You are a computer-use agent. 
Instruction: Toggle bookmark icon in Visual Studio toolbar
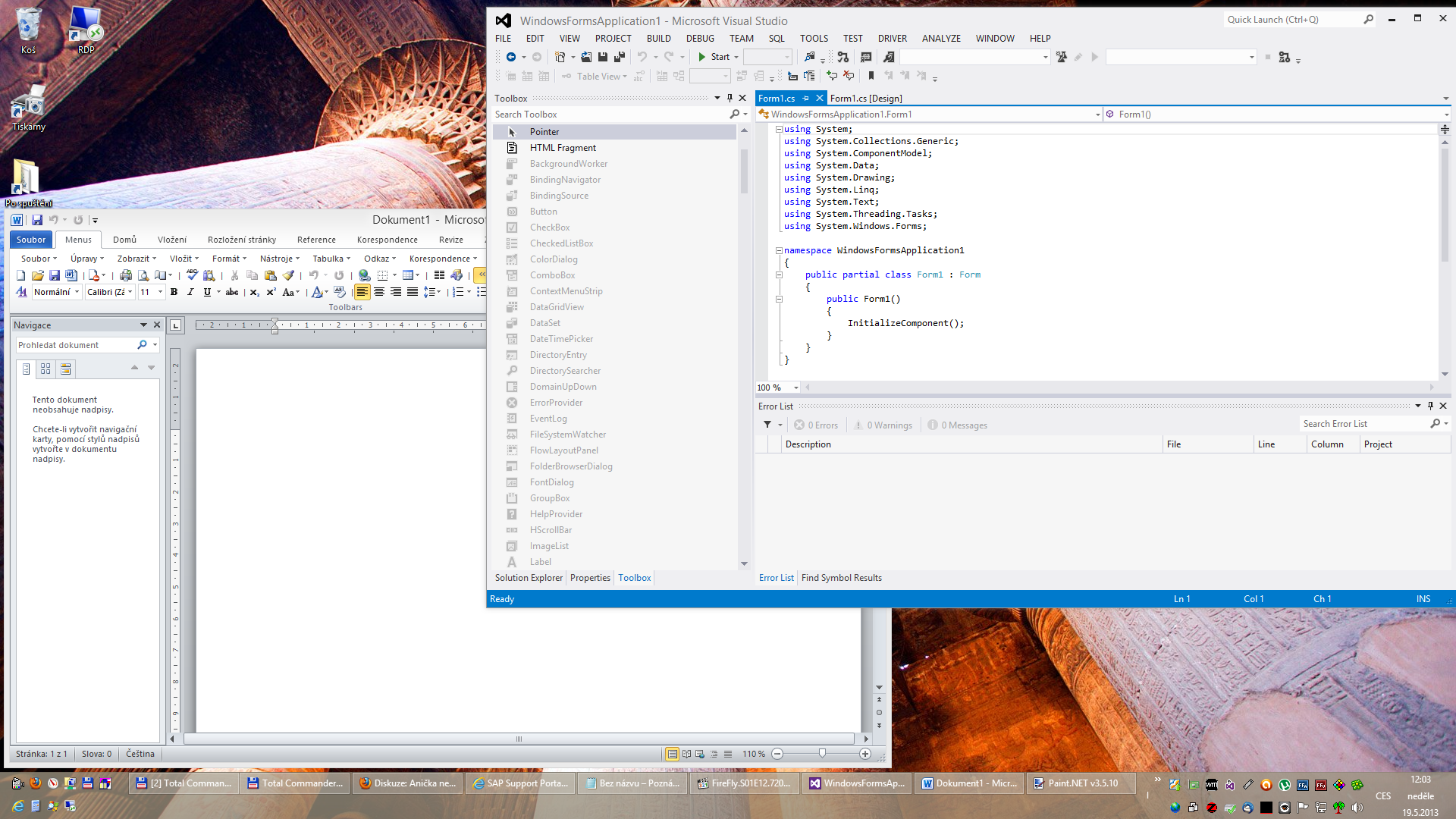(871, 76)
